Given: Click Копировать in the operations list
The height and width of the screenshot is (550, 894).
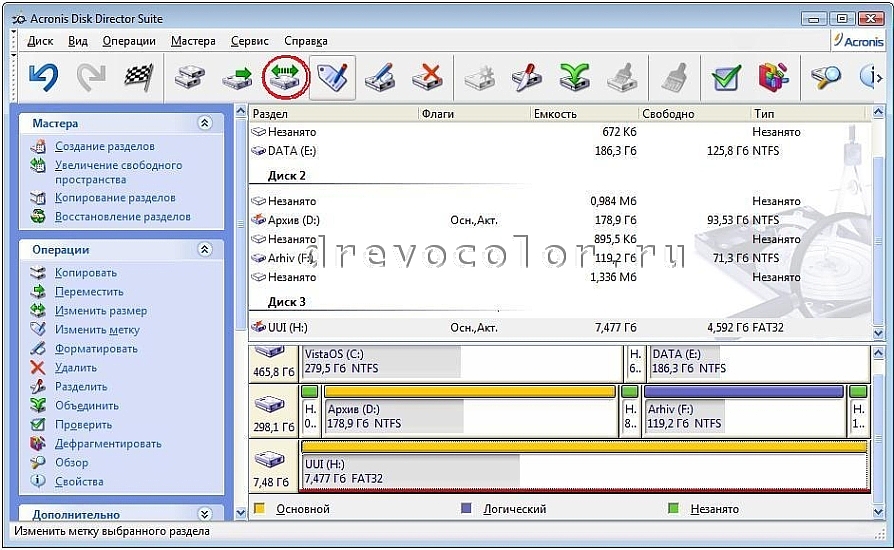Looking at the screenshot, I should pyautogui.click(x=86, y=273).
